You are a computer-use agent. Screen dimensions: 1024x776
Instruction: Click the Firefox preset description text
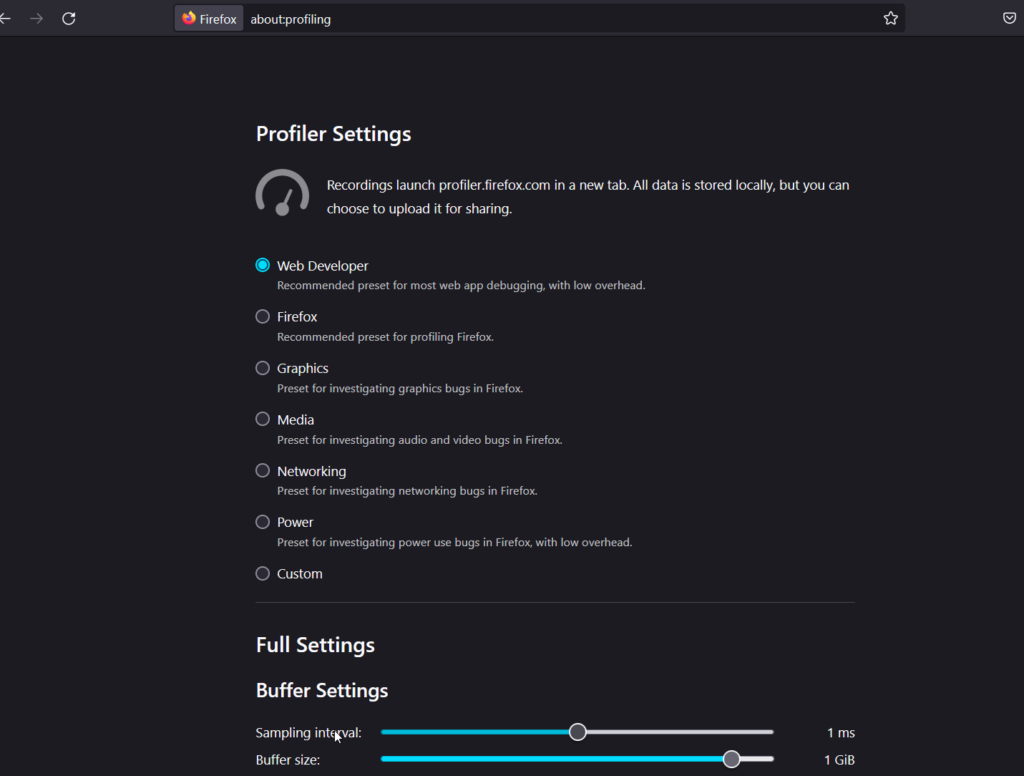click(385, 337)
